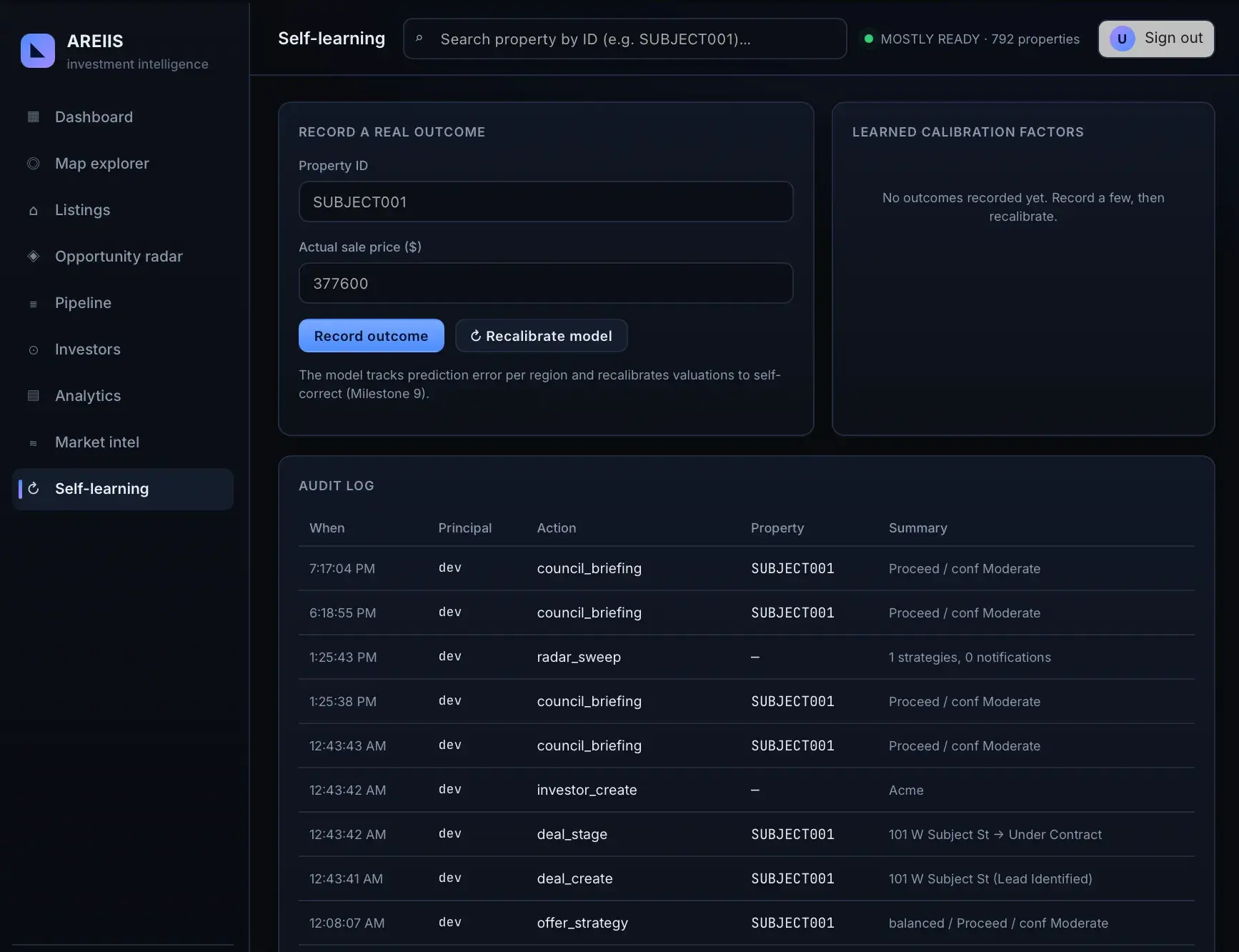Click the Recalibrate model button
The width and height of the screenshot is (1239, 952).
click(x=541, y=335)
